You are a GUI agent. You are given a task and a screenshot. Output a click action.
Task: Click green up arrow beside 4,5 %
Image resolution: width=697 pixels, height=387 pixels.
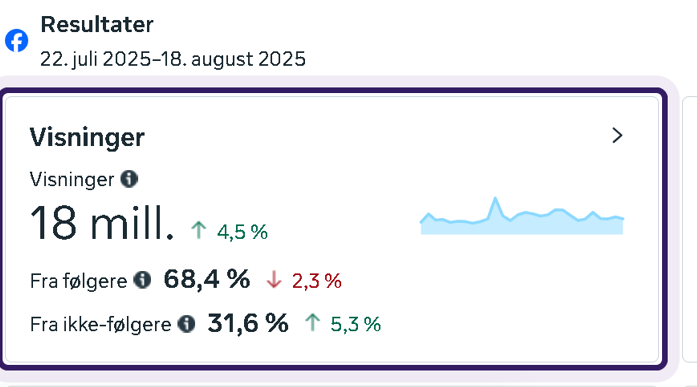(x=199, y=231)
